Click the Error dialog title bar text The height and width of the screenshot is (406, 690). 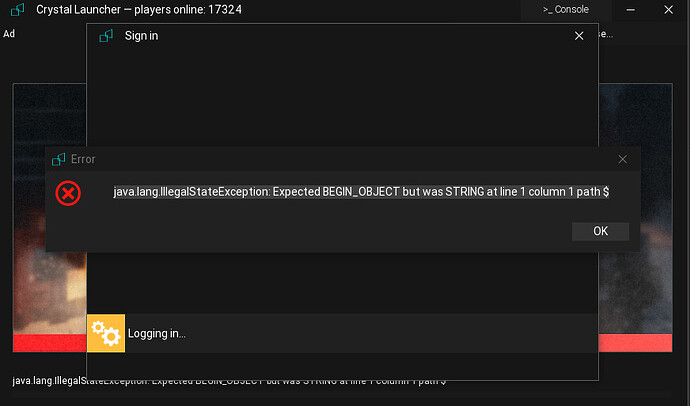83,159
